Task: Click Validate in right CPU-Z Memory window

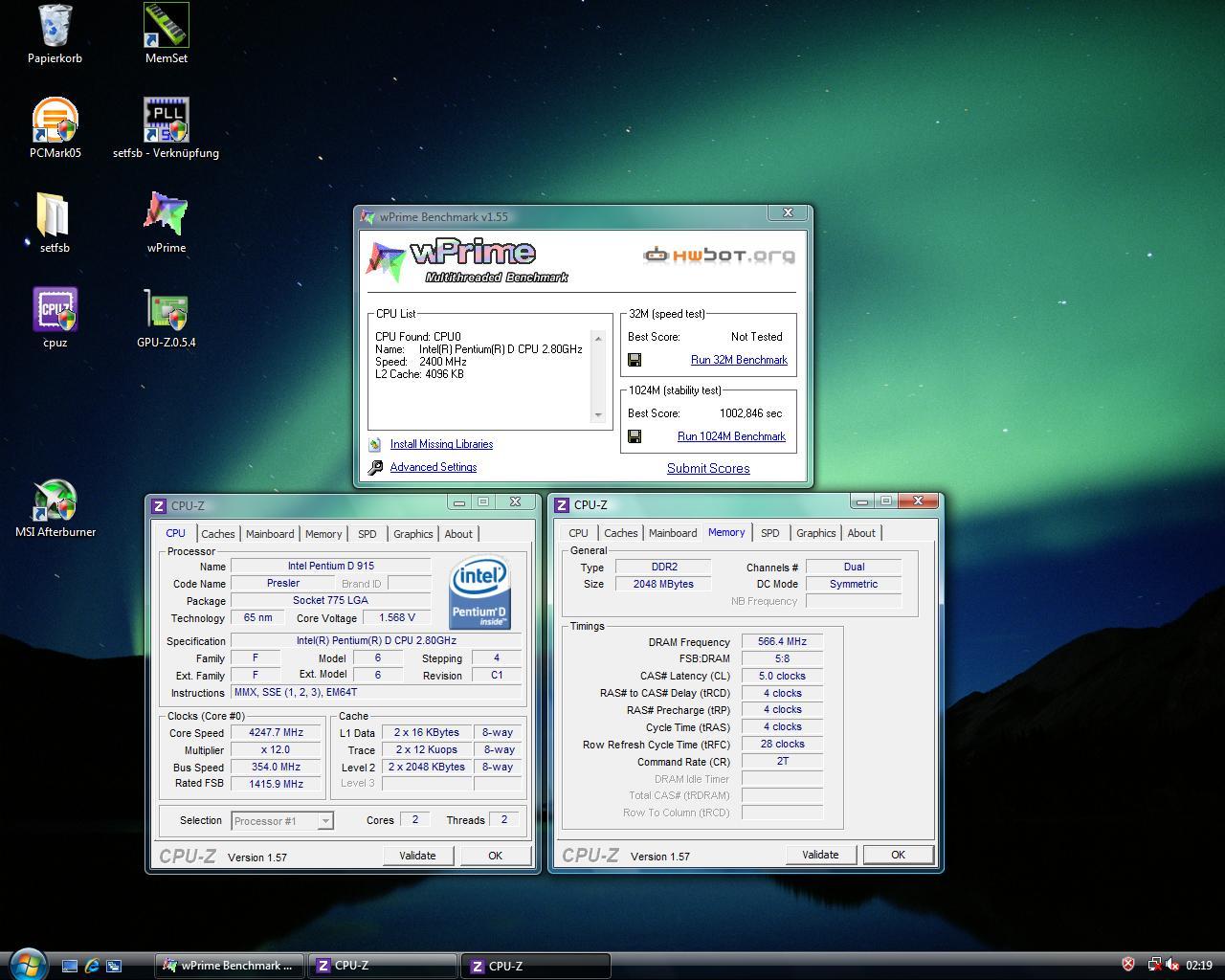Action: coord(820,855)
